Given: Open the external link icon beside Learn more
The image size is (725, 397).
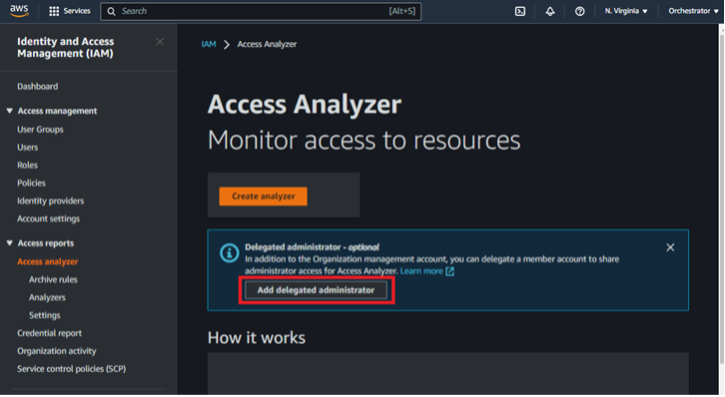Looking at the screenshot, I should click(450, 271).
